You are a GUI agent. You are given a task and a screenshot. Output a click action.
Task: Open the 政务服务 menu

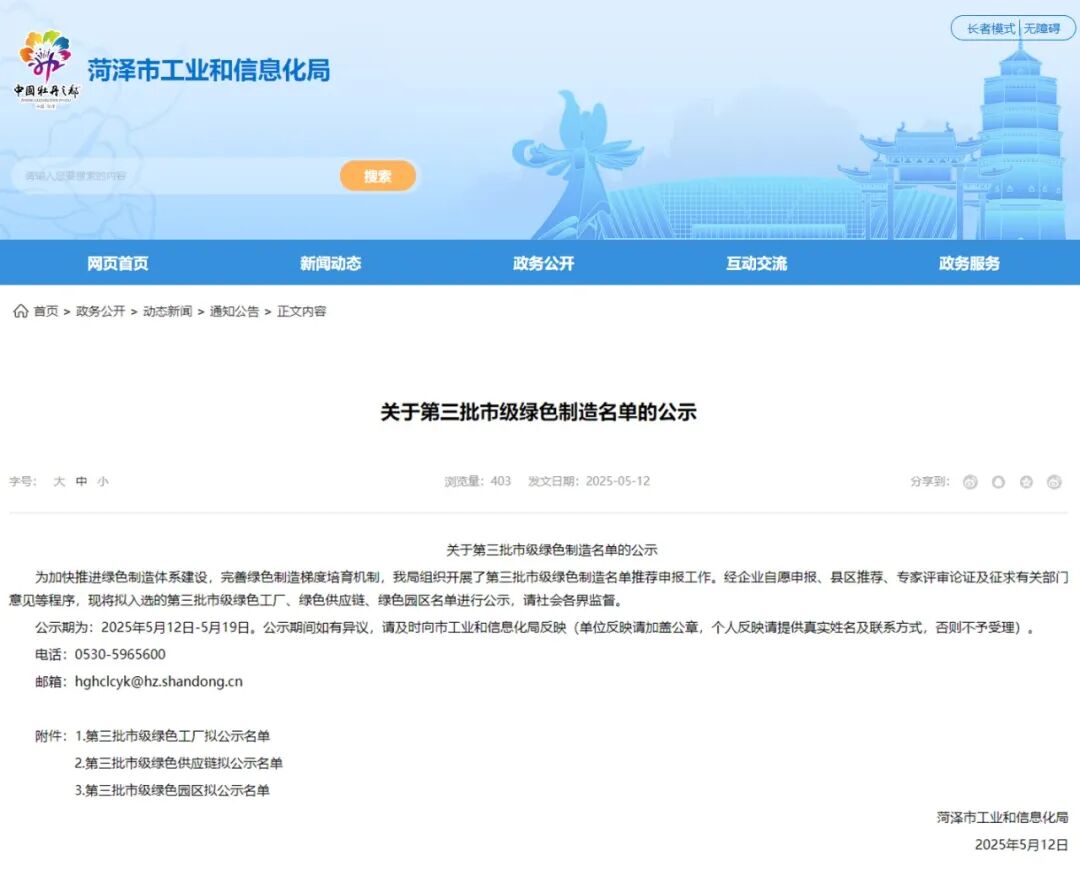[968, 263]
